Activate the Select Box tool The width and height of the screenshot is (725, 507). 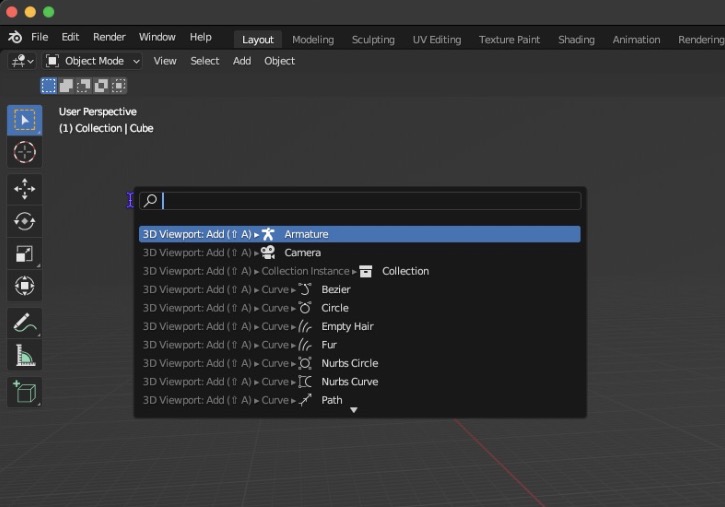click(x=25, y=120)
